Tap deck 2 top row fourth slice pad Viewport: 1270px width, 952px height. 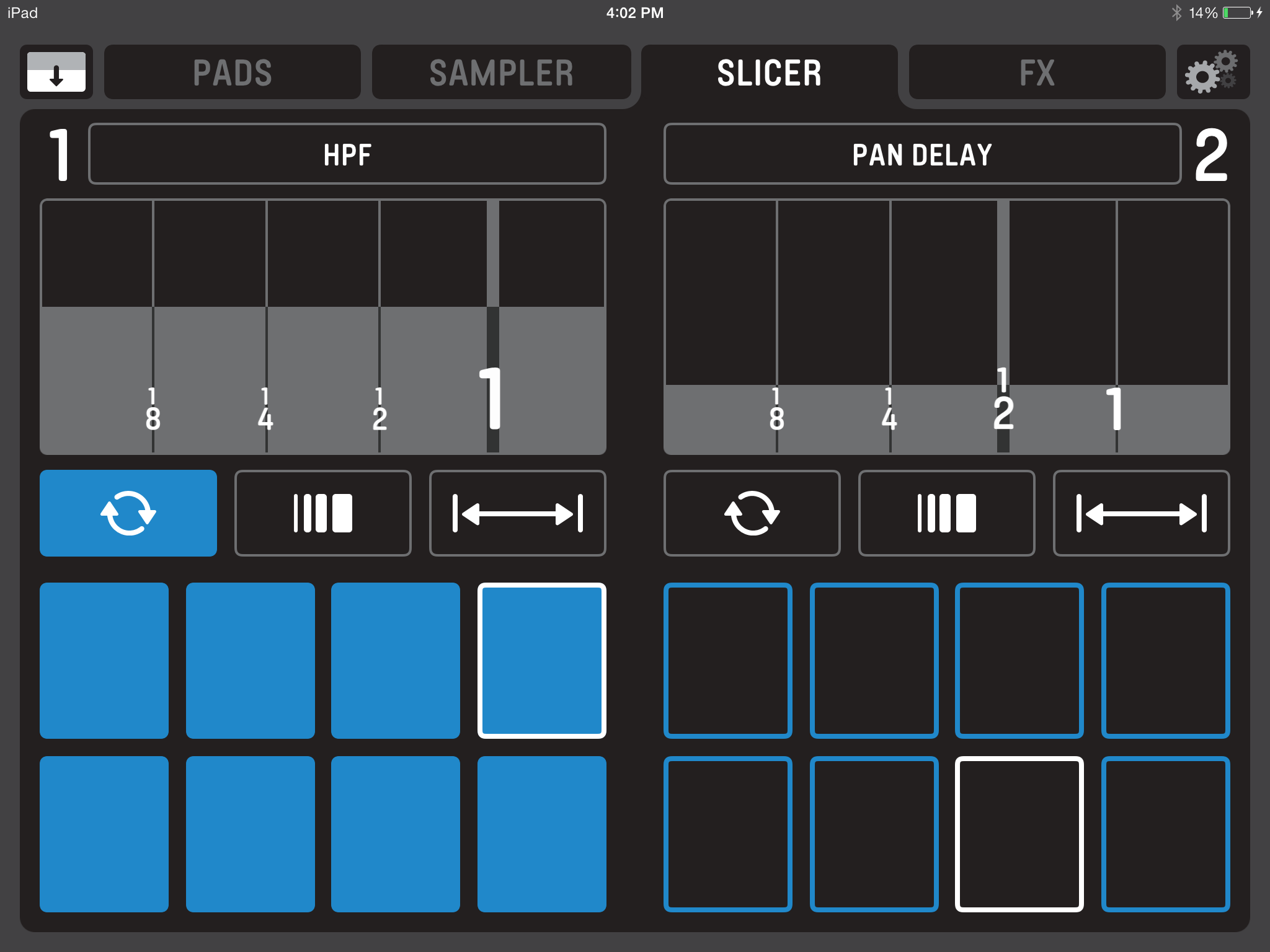(x=1166, y=661)
